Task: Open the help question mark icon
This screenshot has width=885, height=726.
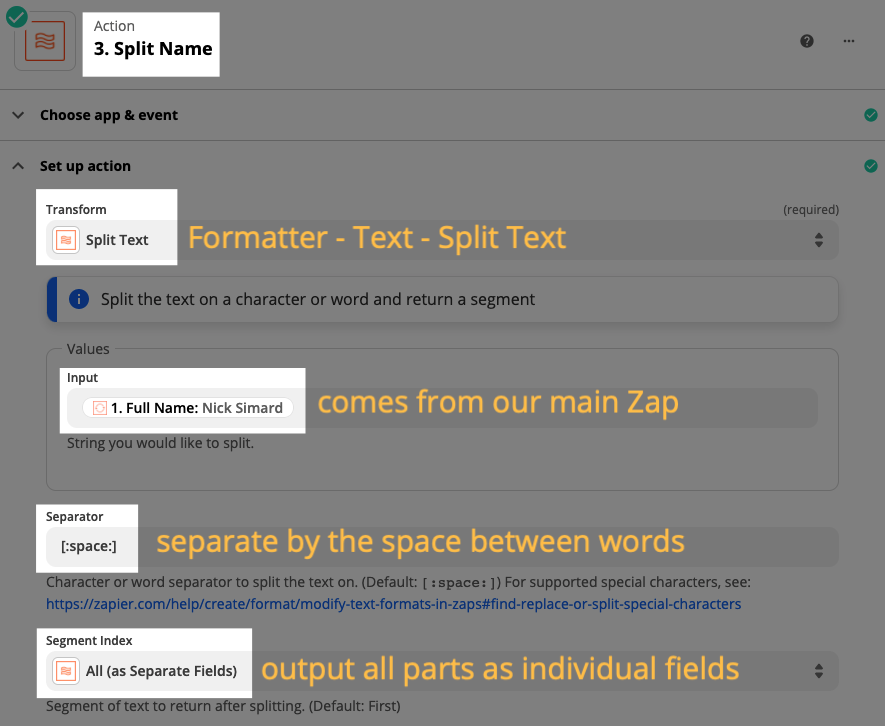Action: pos(807,41)
